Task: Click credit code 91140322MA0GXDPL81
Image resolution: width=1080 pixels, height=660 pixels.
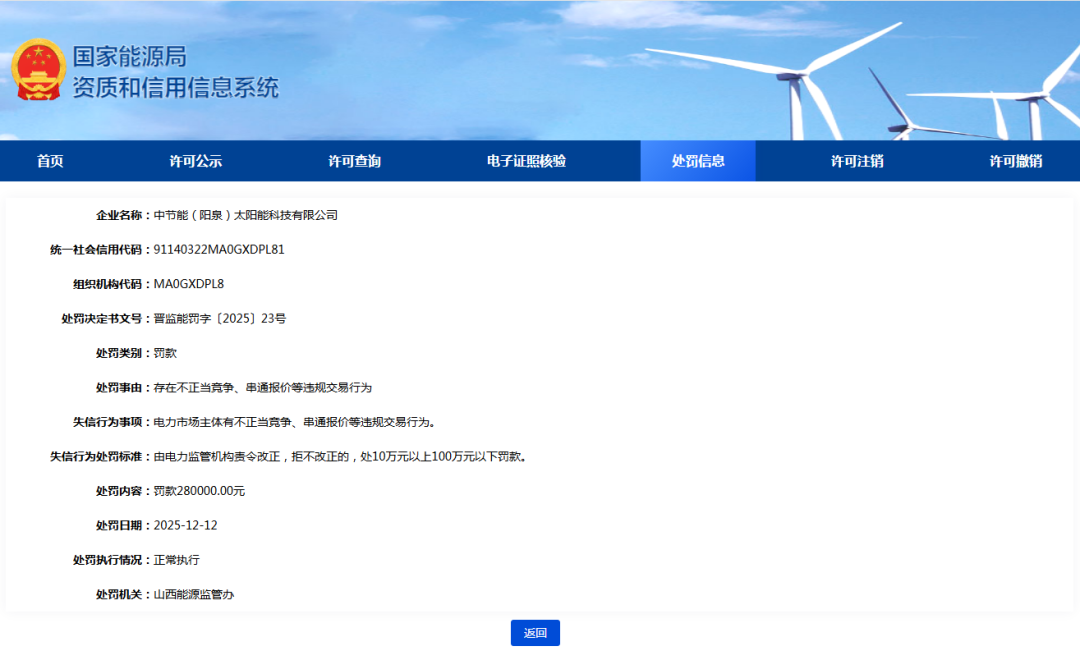Action: tap(219, 250)
